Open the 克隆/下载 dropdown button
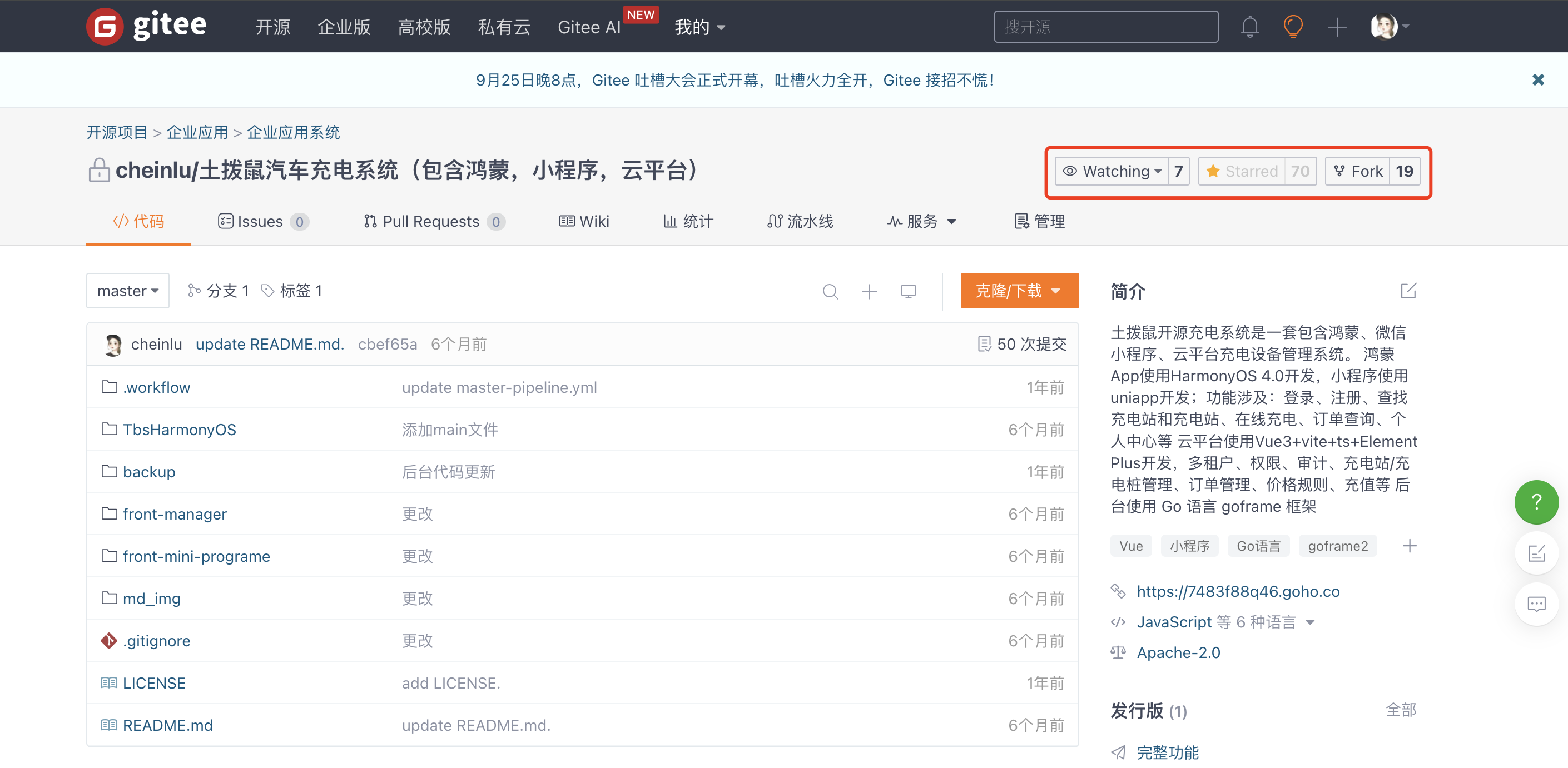Viewport: 1568px width, 768px height. pyautogui.click(x=1019, y=291)
